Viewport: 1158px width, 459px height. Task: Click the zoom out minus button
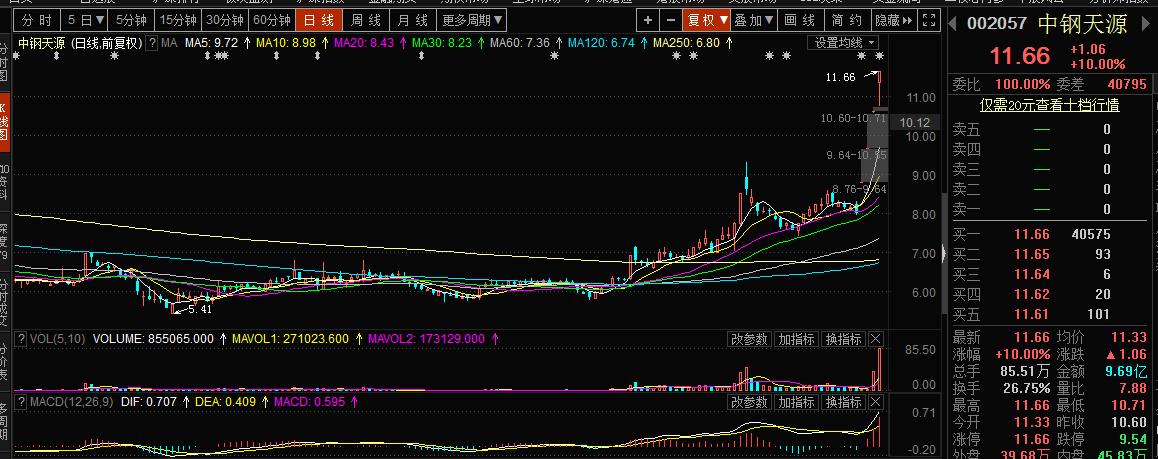point(669,20)
